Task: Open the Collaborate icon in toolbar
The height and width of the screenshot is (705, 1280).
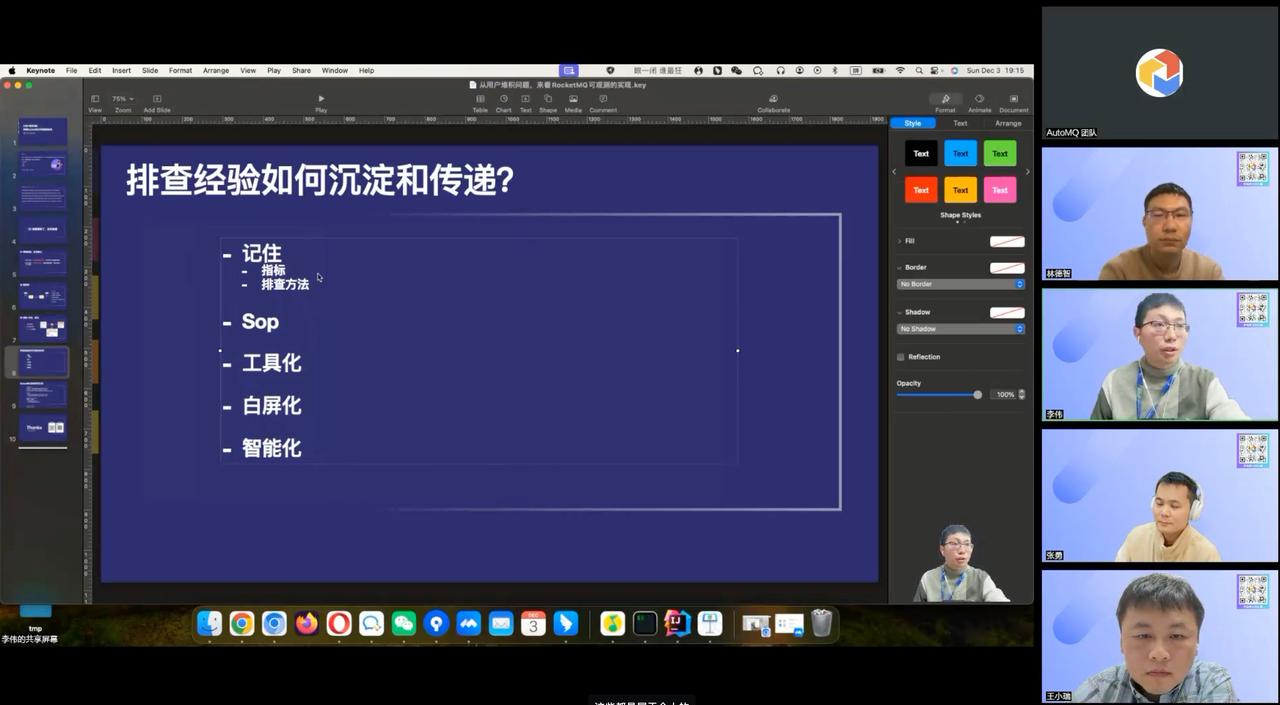Action: point(773,99)
